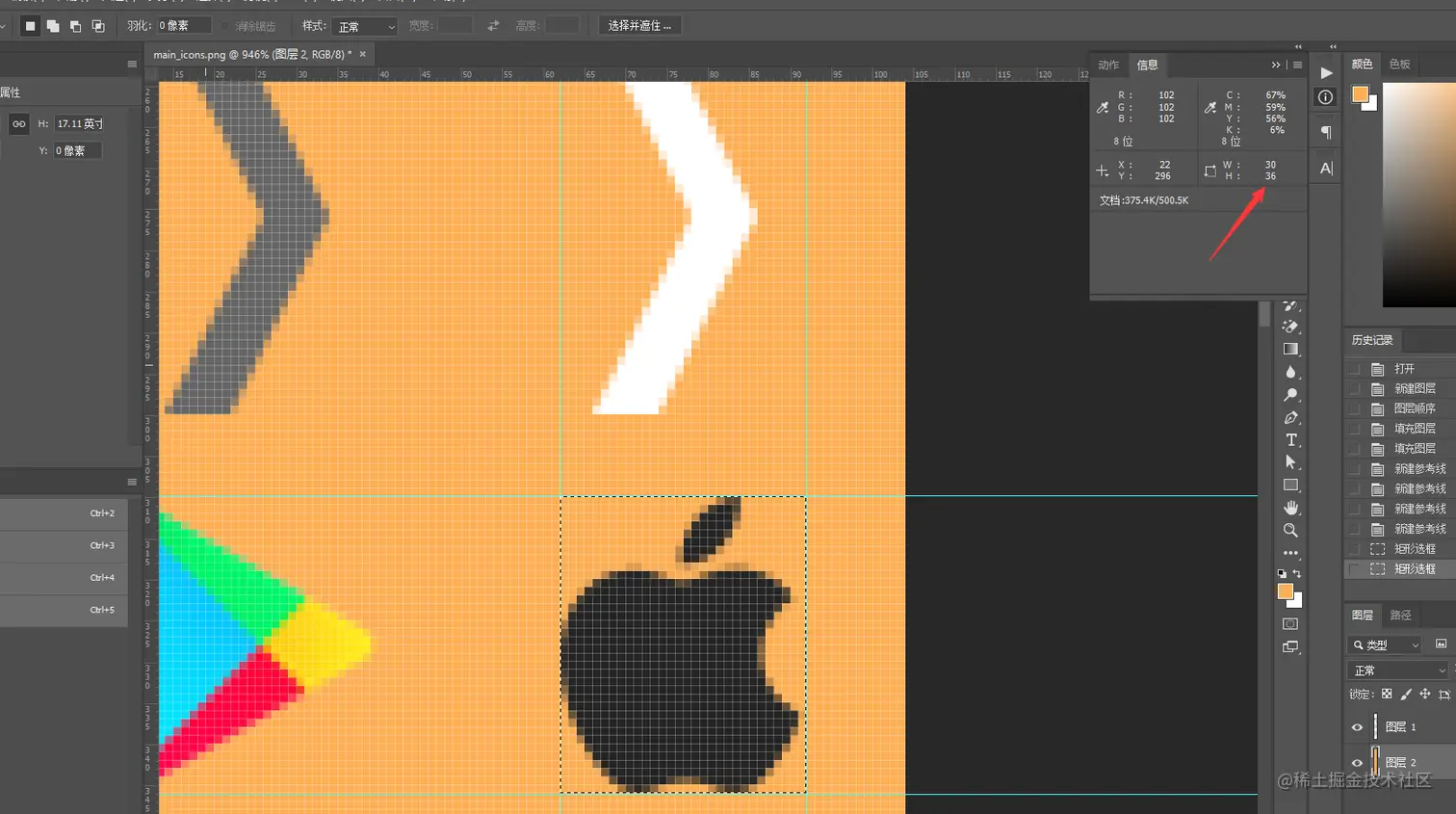Open layer blend mode 正常 dropdown

1398,670
